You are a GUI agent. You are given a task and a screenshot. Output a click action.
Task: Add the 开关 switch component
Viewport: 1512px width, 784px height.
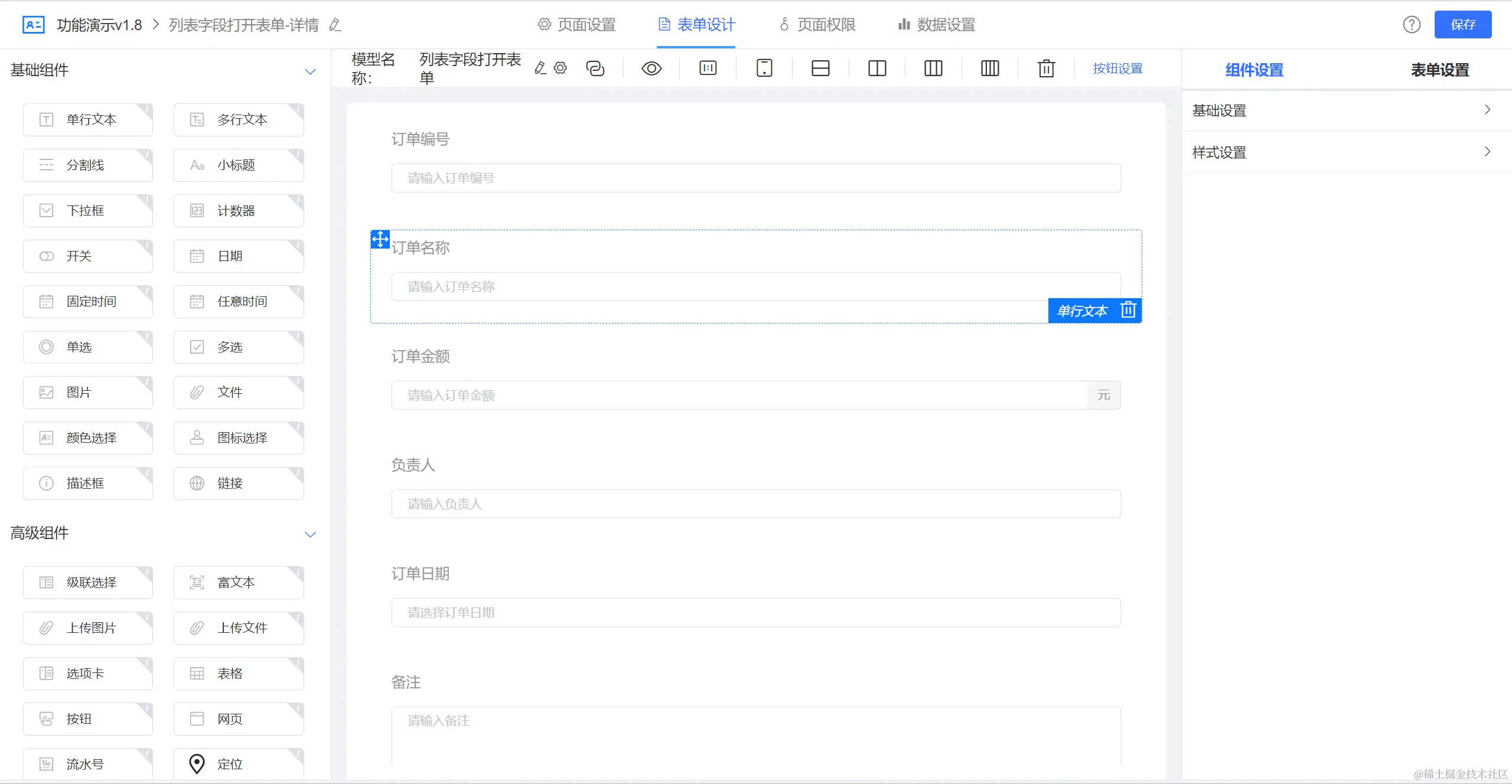[x=88, y=256]
